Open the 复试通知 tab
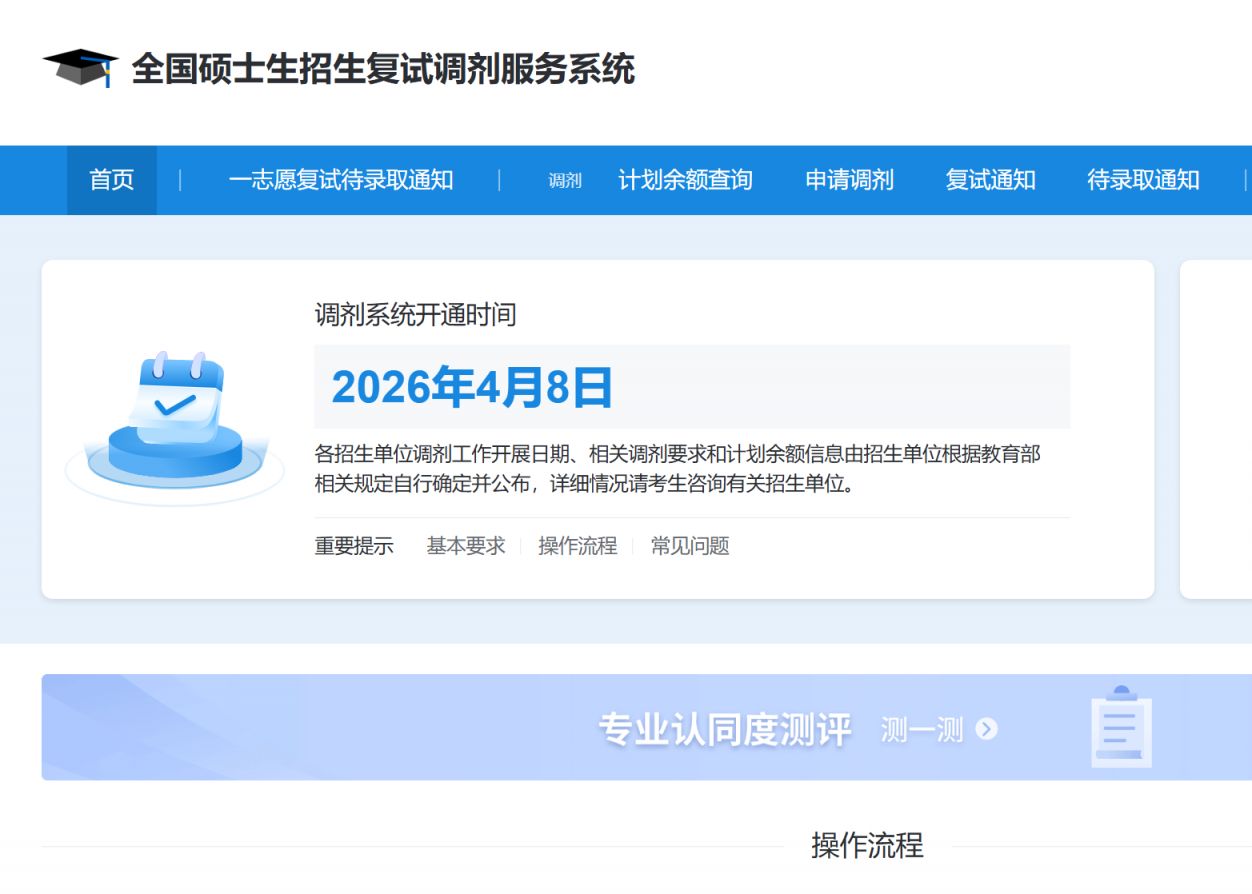Image resolution: width=1252 pixels, height=894 pixels. click(x=990, y=180)
